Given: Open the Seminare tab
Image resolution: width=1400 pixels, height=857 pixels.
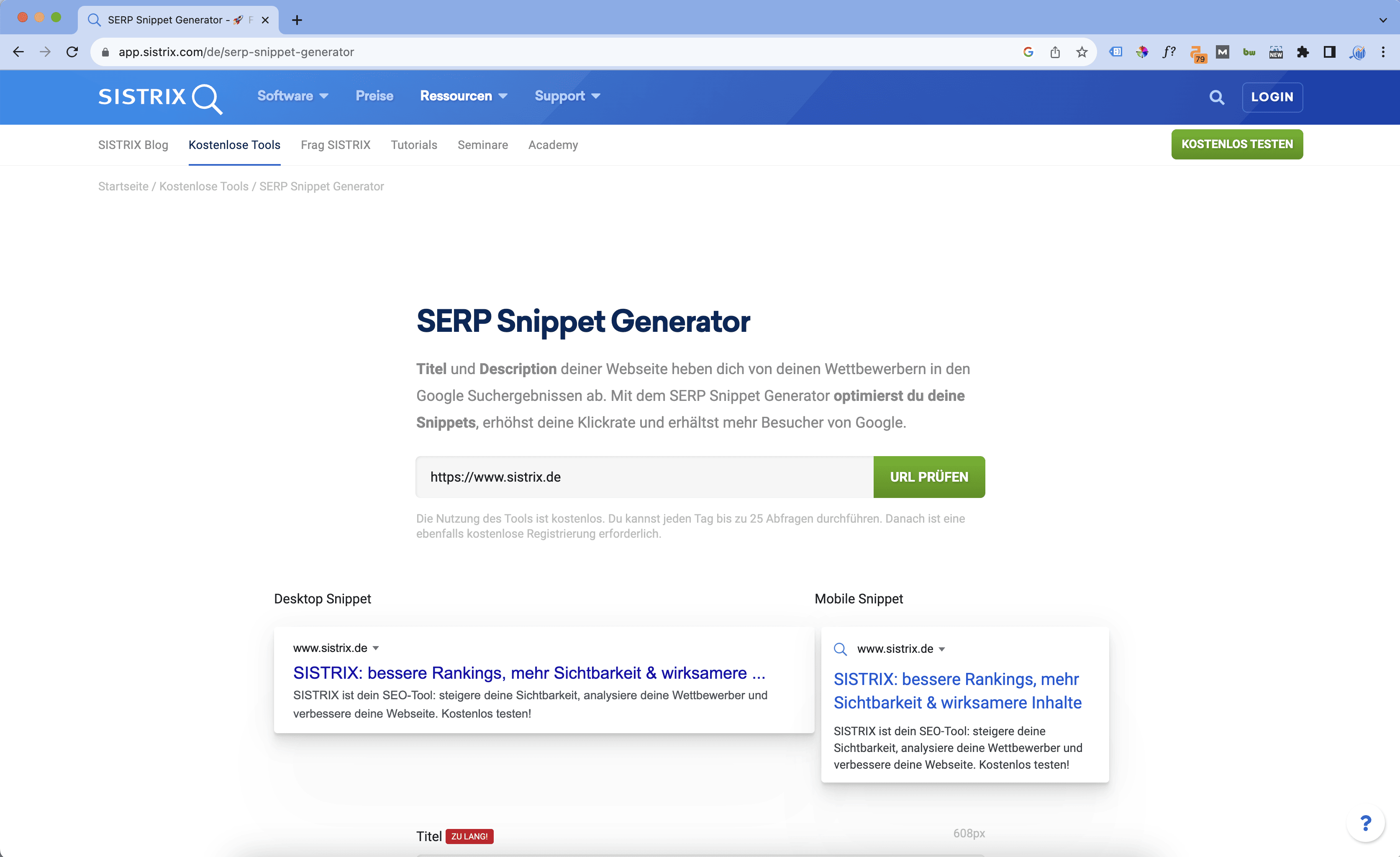Looking at the screenshot, I should click(x=482, y=145).
